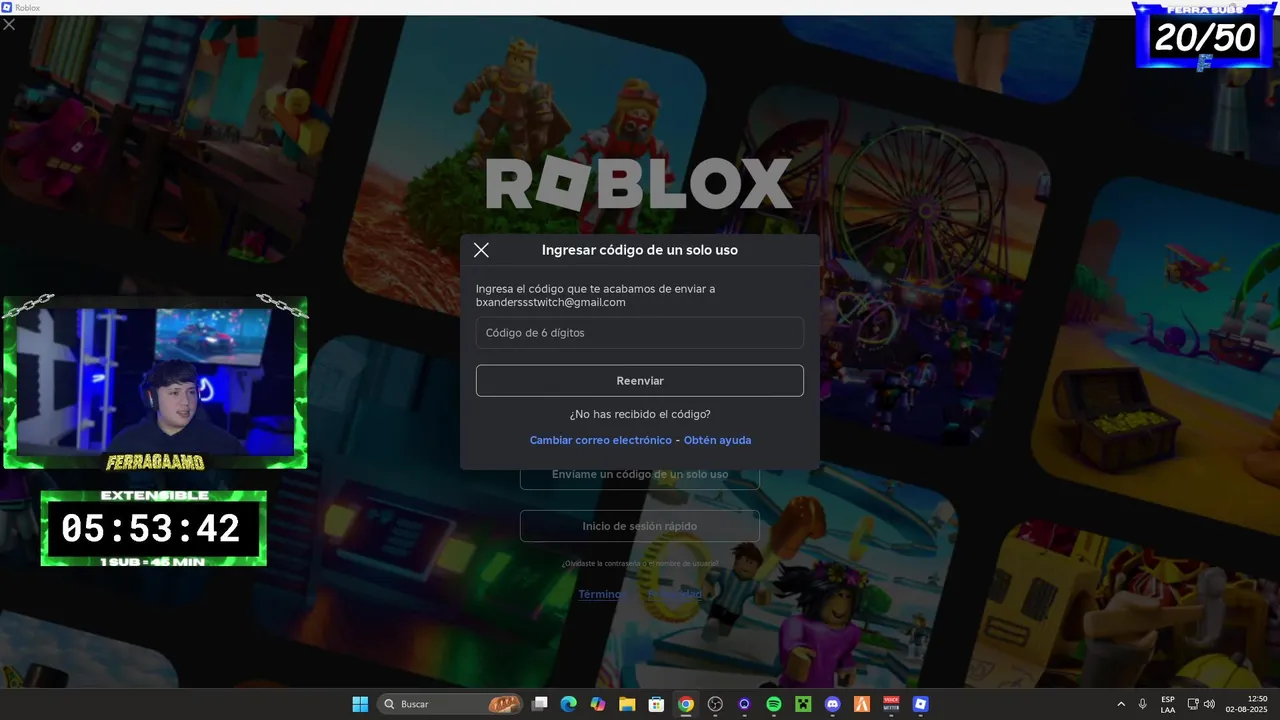This screenshot has height=720, width=1280.
Task: Open OBS Studio from the taskbar
Action: (715, 704)
